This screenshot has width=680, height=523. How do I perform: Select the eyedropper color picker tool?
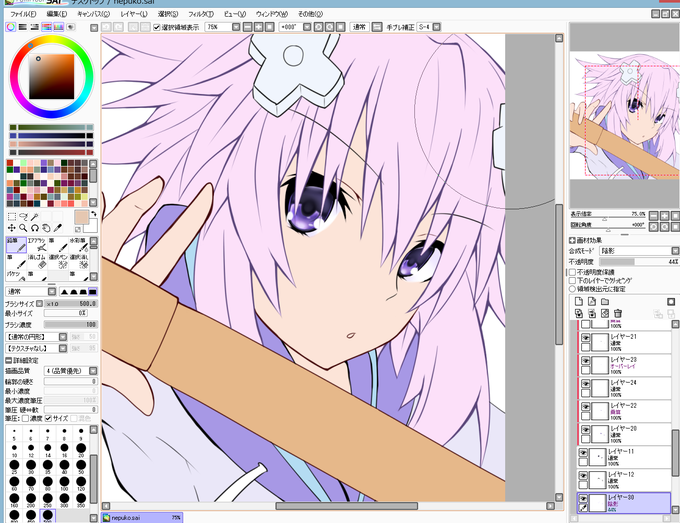click(x=57, y=228)
